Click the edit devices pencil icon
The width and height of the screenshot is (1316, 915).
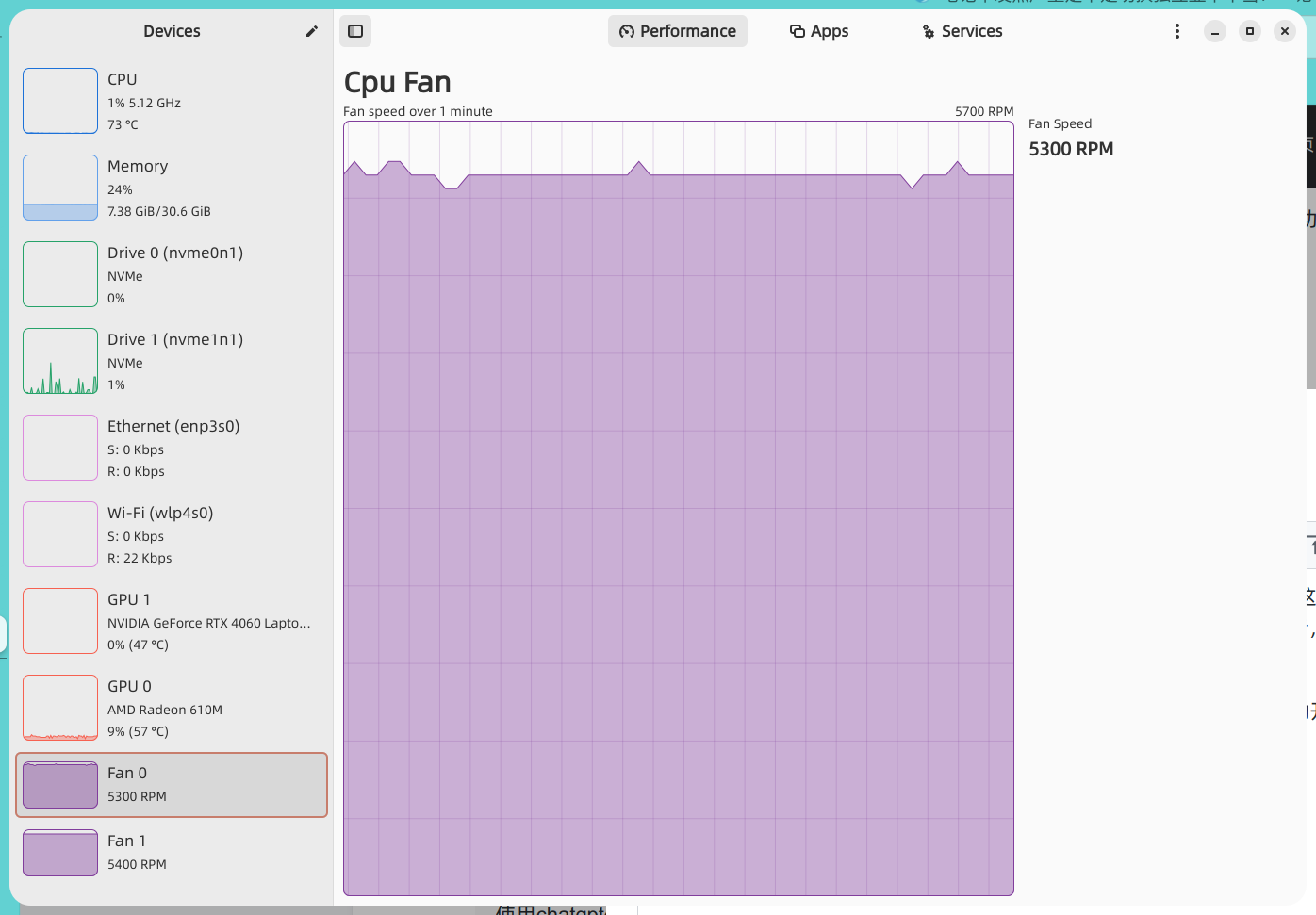(312, 31)
